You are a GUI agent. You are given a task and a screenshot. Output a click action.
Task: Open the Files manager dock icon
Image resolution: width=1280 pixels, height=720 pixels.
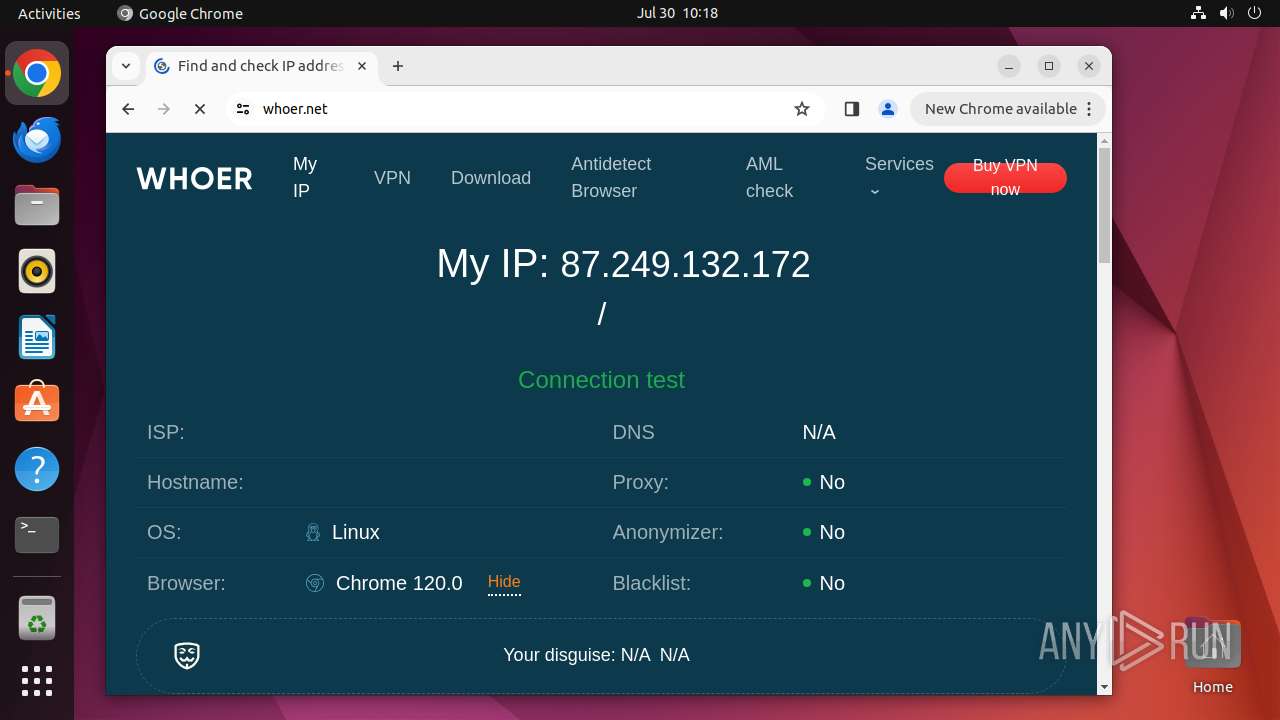coord(37,206)
